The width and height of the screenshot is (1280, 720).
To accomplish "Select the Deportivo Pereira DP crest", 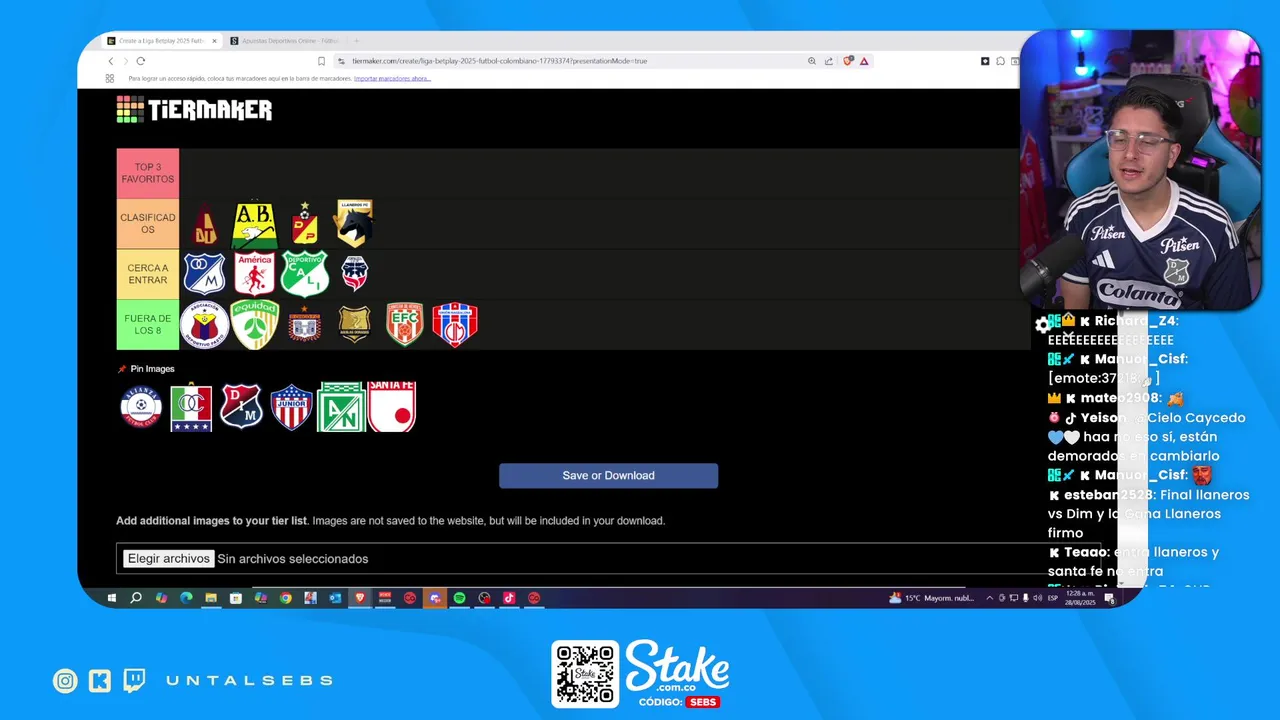I will pos(305,224).
